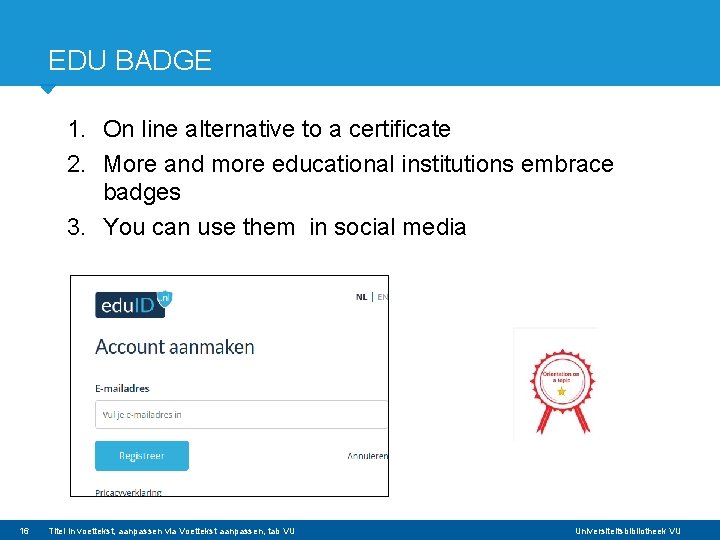Click the Registreer button

[x=142, y=456]
